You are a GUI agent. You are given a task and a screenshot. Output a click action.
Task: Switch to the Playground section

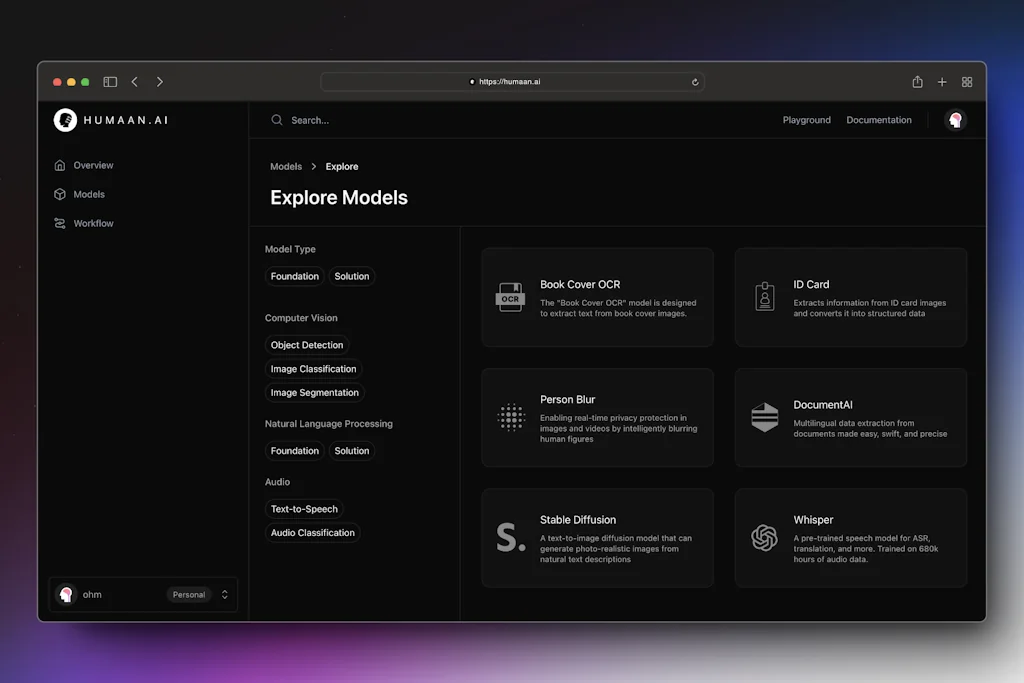coord(807,119)
